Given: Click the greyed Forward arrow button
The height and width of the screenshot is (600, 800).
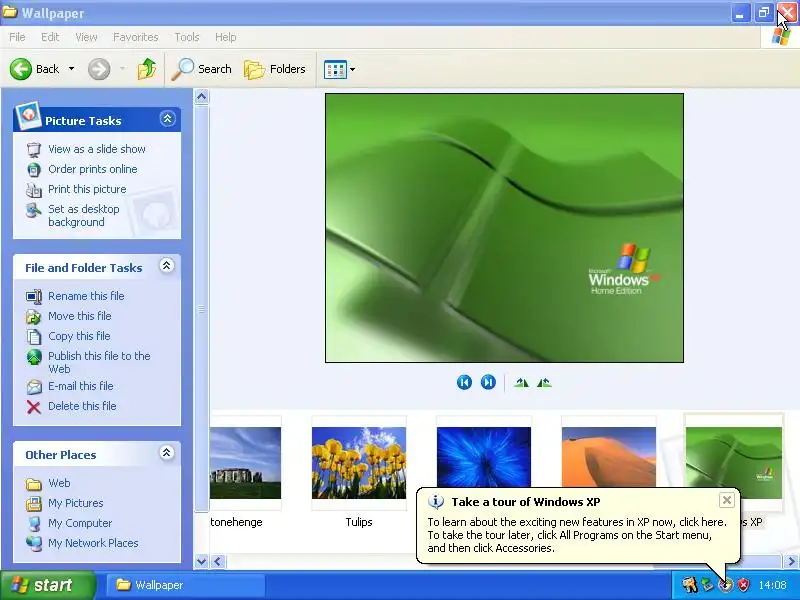Looking at the screenshot, I should click(99, 69).
